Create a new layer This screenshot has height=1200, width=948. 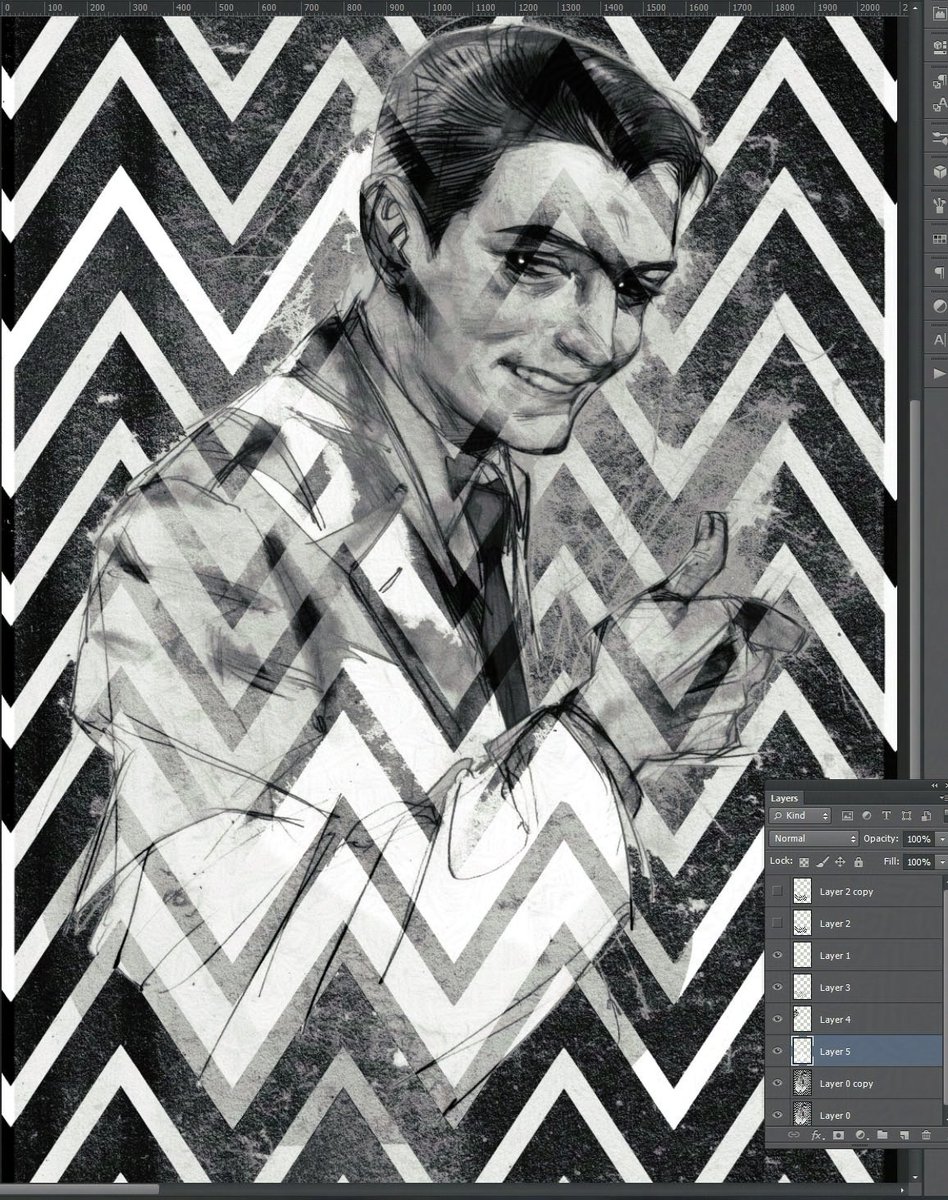904,1135
